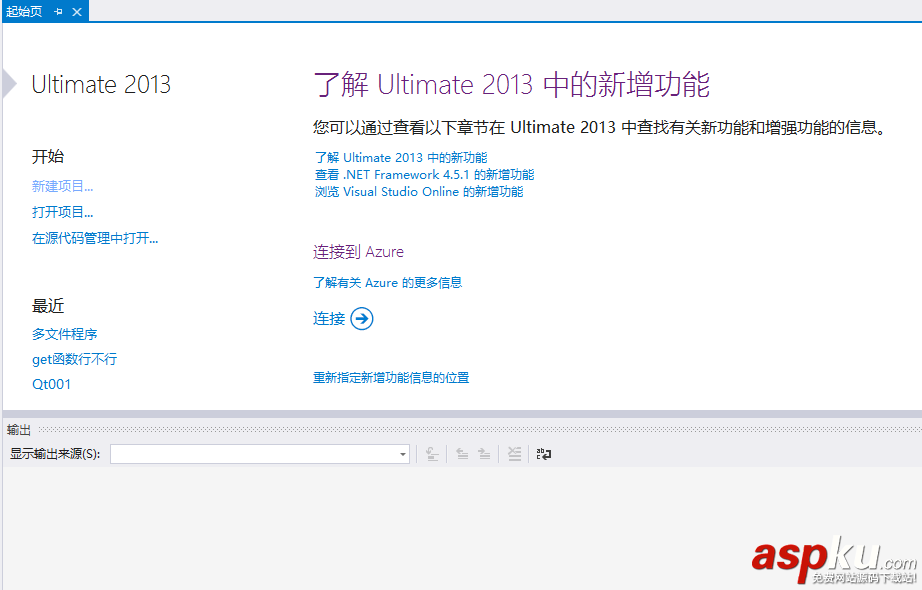Click Go to Next Message icon
The width and height of the screenshot is (922, 590).
pyautogui.click(x=484, y=454)
